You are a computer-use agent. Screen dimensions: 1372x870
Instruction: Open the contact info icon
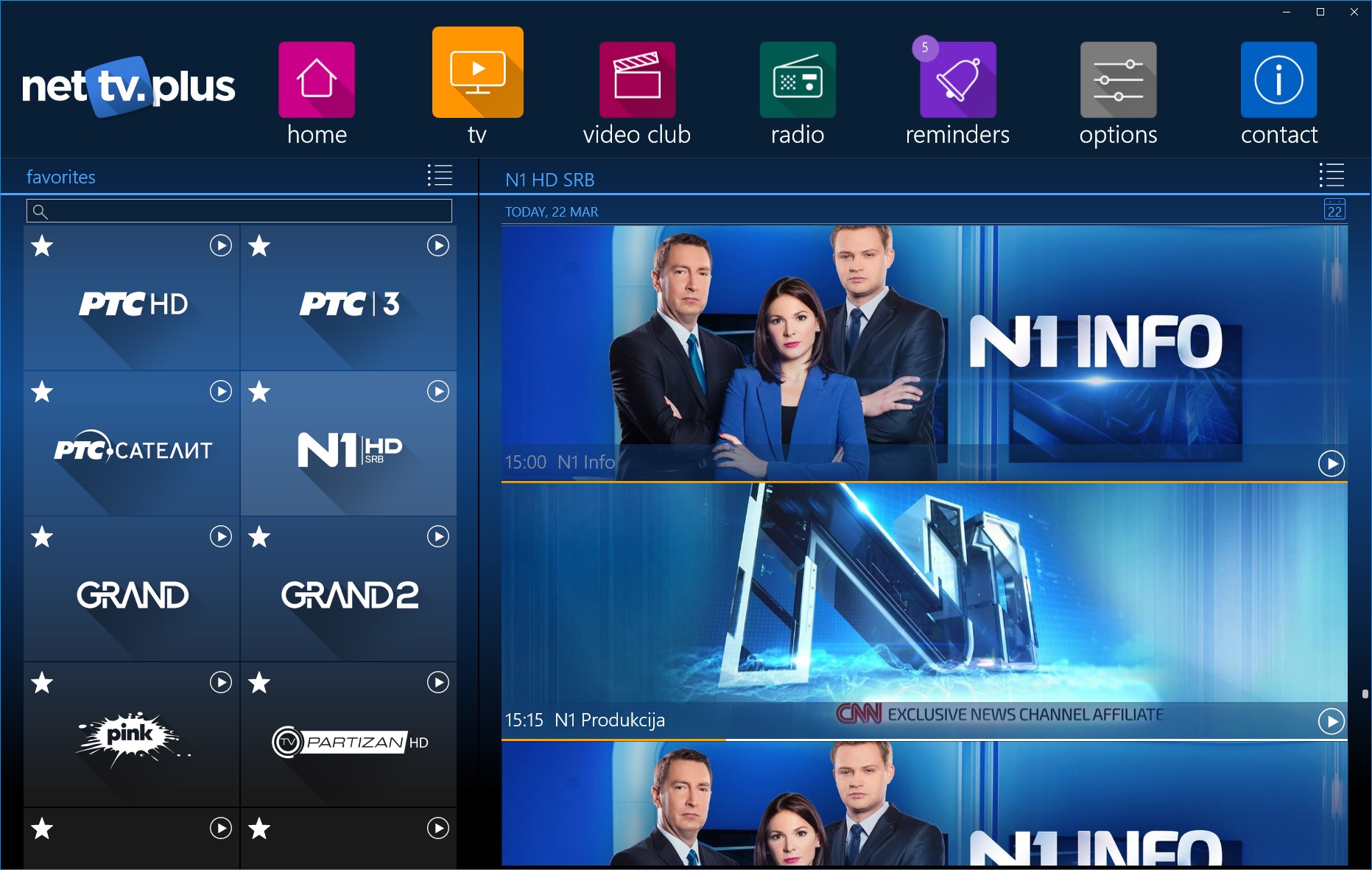(x=1278, y=80)
